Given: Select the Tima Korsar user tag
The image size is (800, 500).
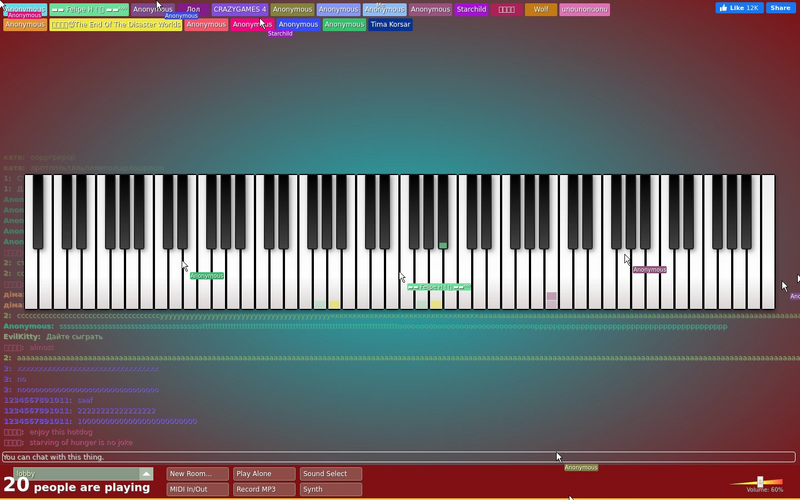Looking at the screenshot, I should pos(390,24).
